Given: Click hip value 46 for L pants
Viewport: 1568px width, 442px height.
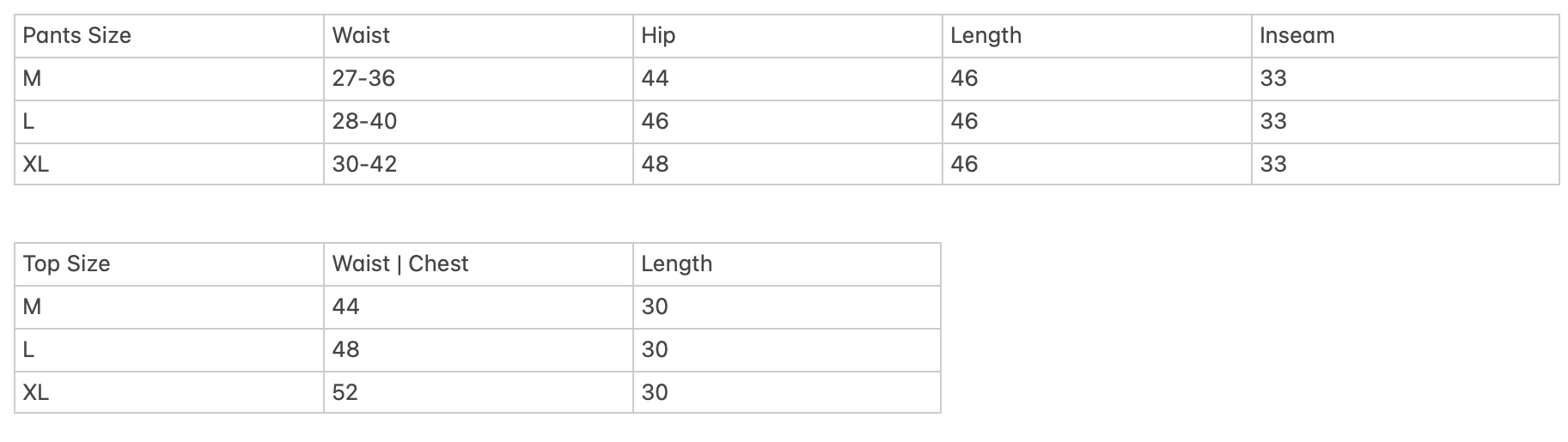Looking at the screenshot, I should [x=655, y=122].
